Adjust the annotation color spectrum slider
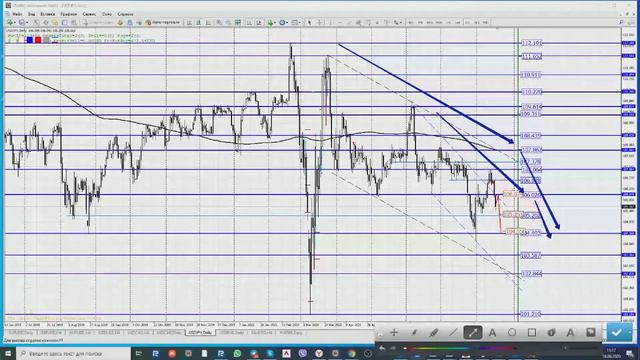 tap(459, 348)
